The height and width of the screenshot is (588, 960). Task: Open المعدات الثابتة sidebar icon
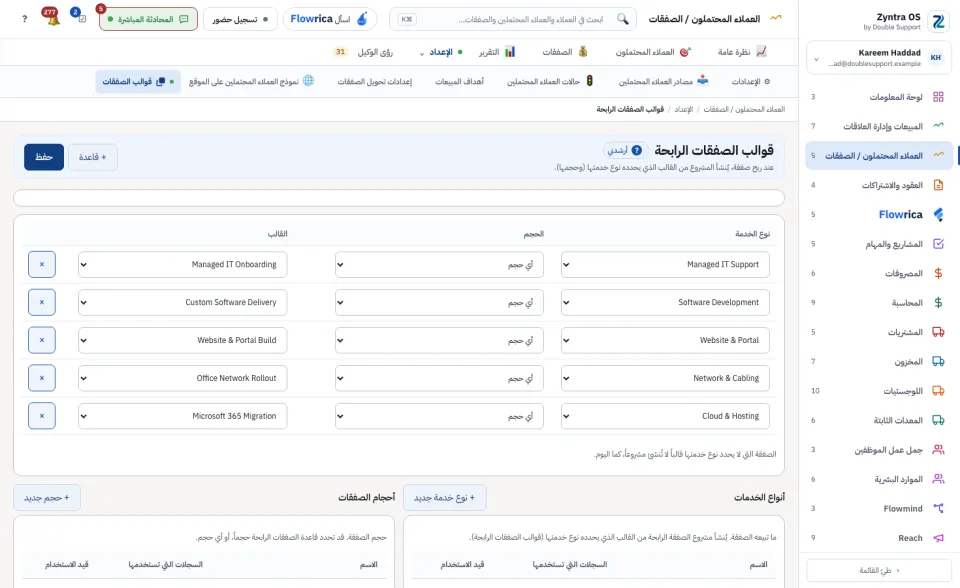click(938, 420)
